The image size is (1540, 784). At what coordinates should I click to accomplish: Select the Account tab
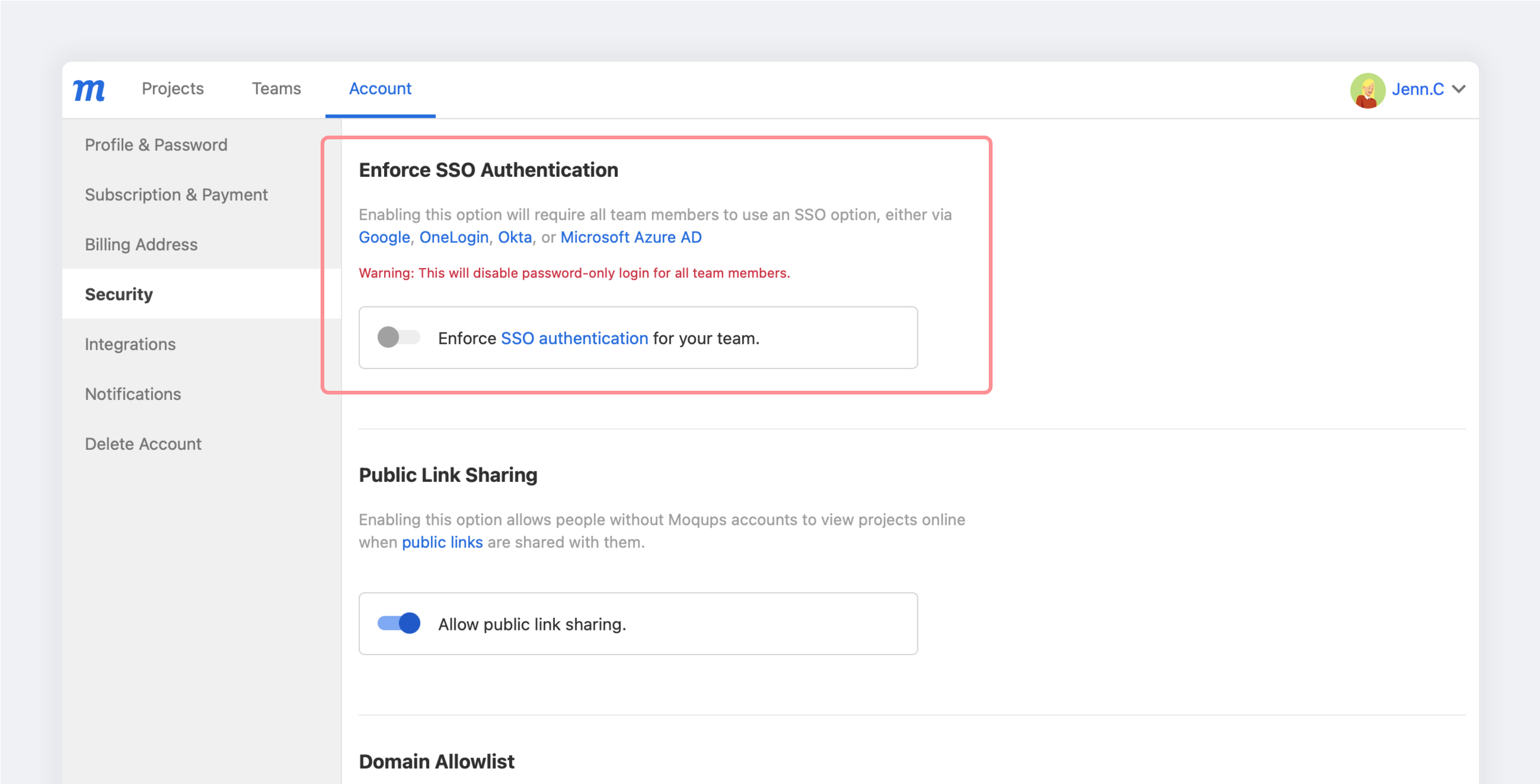tap(380, 89)
